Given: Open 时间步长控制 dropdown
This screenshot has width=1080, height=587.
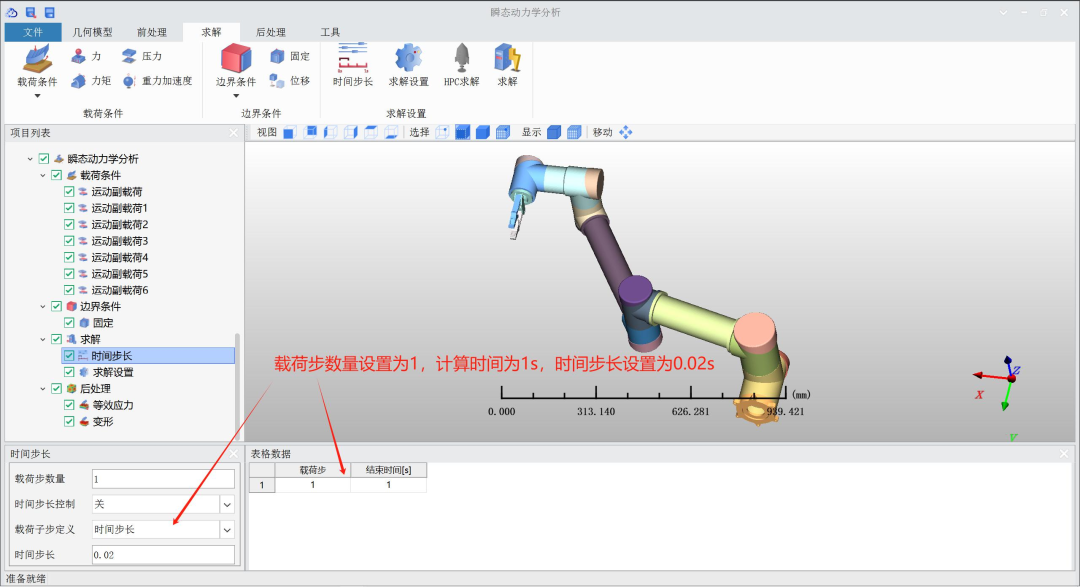Looking at the screenshot, I should click(x=227, y=504).
